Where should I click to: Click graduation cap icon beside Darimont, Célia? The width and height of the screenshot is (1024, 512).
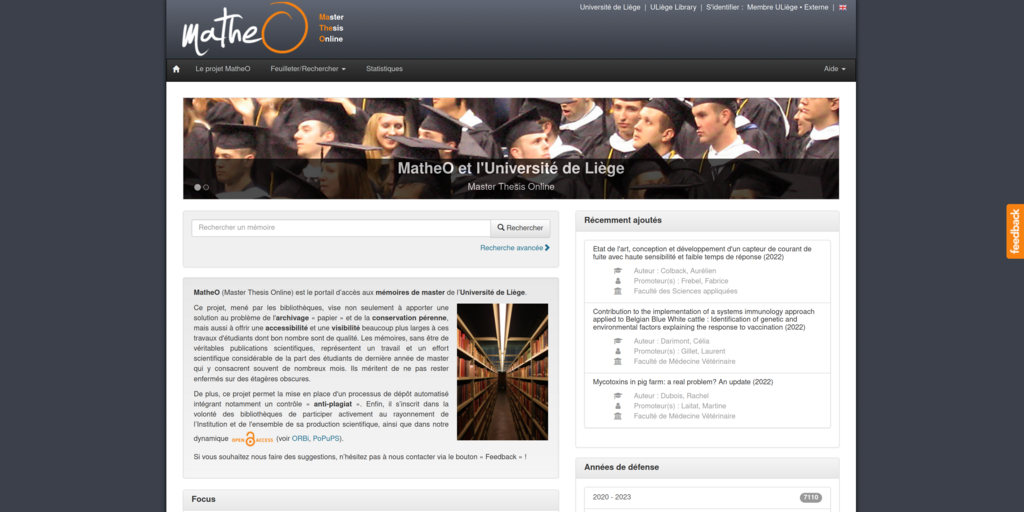(x=618, y=341)
